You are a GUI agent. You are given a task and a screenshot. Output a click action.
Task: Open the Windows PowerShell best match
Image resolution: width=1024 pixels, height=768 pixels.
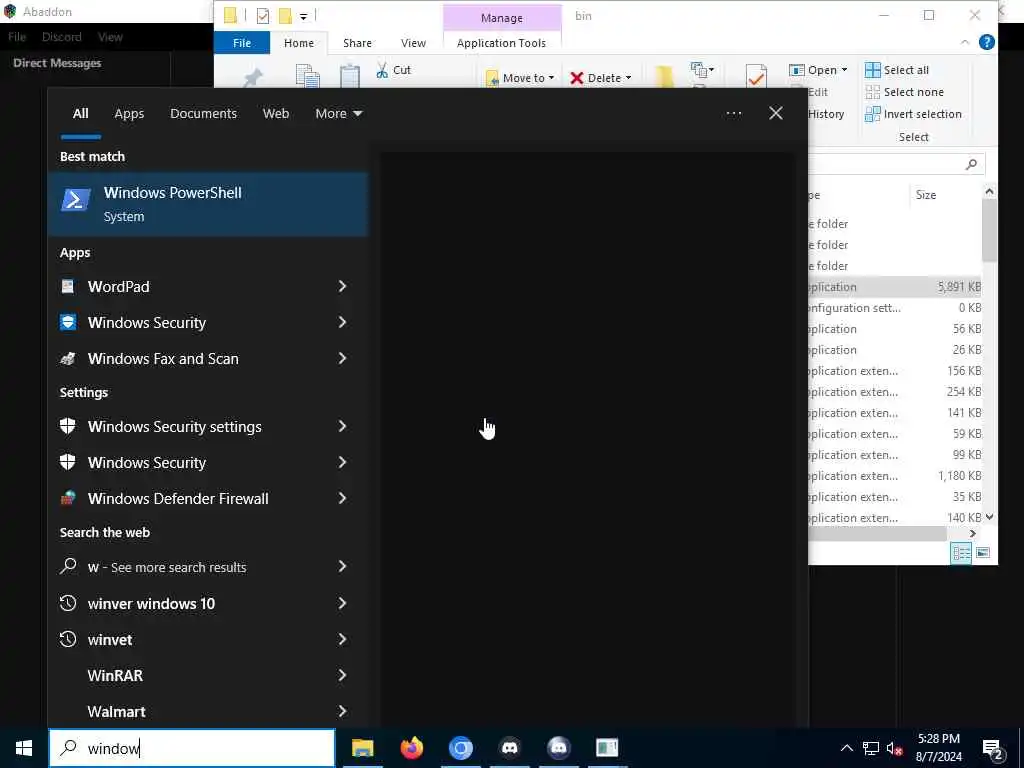tap(208, 204)
